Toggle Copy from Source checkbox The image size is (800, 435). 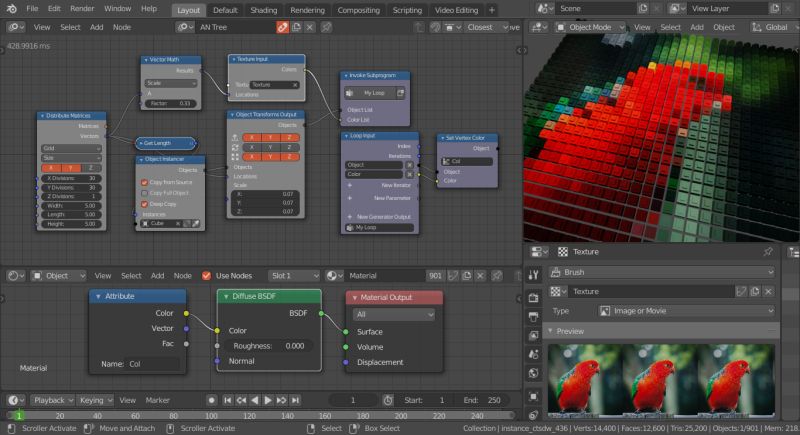click(x=144, y=182)
